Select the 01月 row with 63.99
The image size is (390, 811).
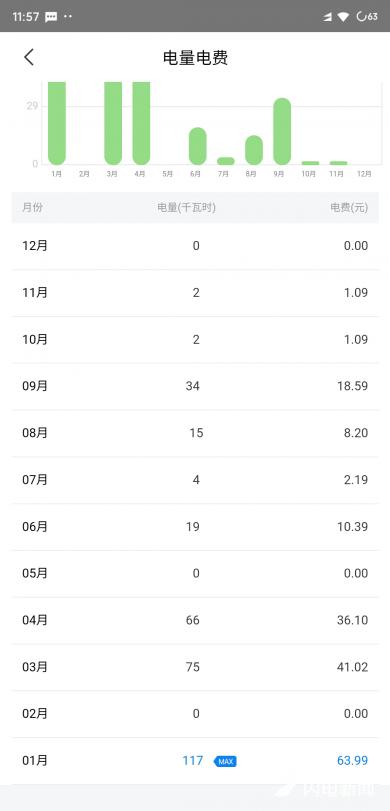click(195, 761)
